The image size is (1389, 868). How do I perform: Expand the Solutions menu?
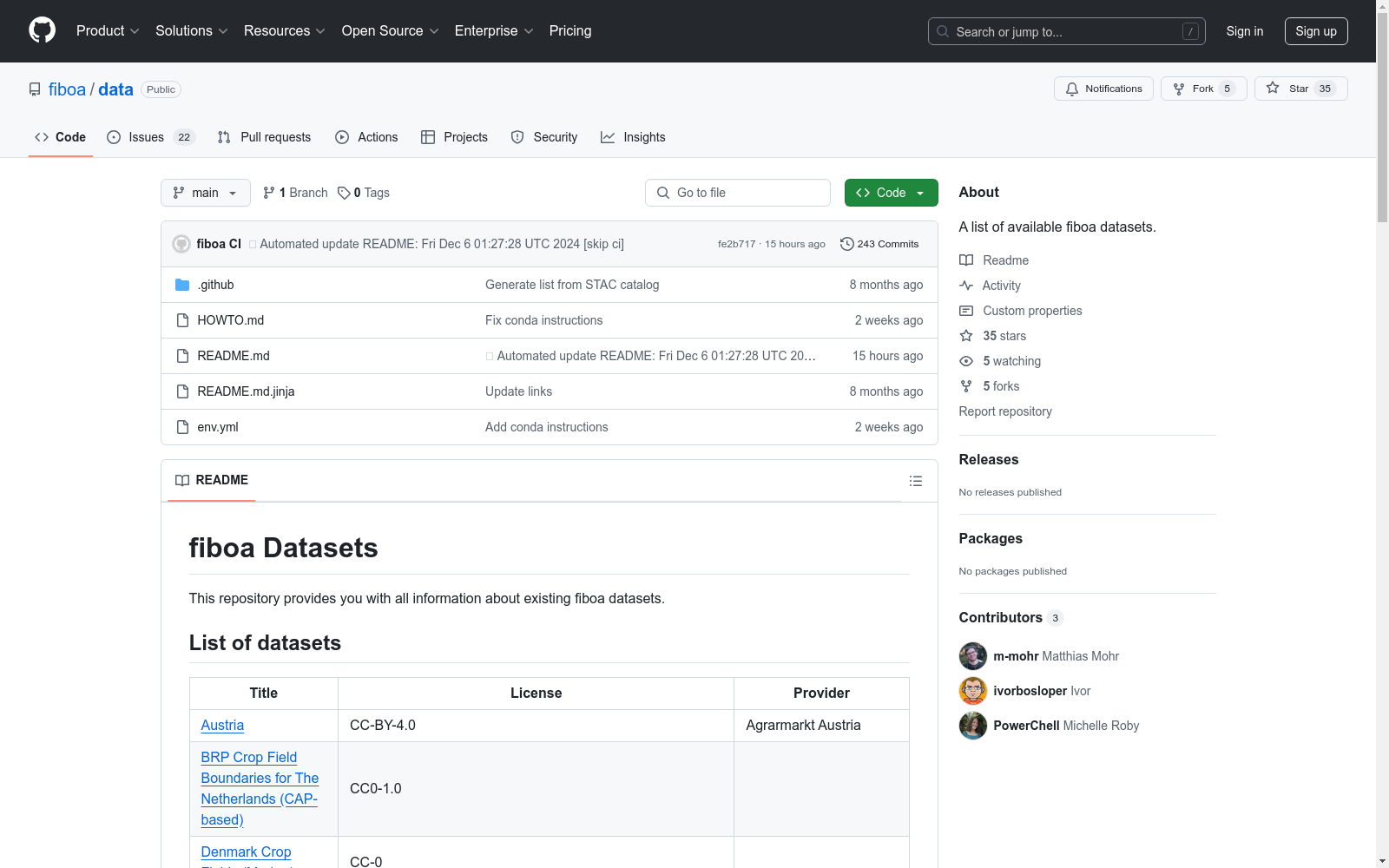192,31
